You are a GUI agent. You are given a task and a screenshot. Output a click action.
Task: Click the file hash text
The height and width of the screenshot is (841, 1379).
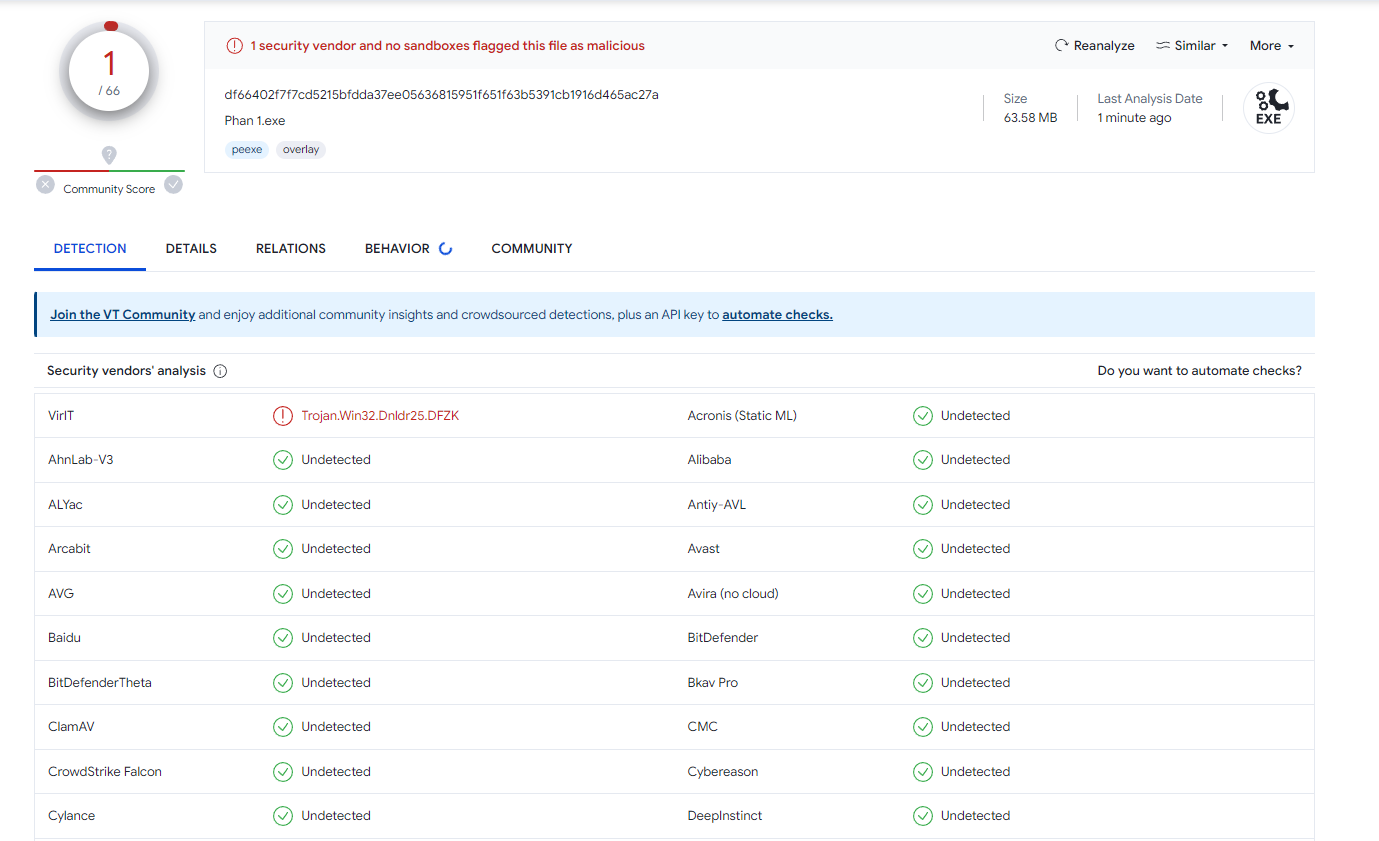point(441,95)
